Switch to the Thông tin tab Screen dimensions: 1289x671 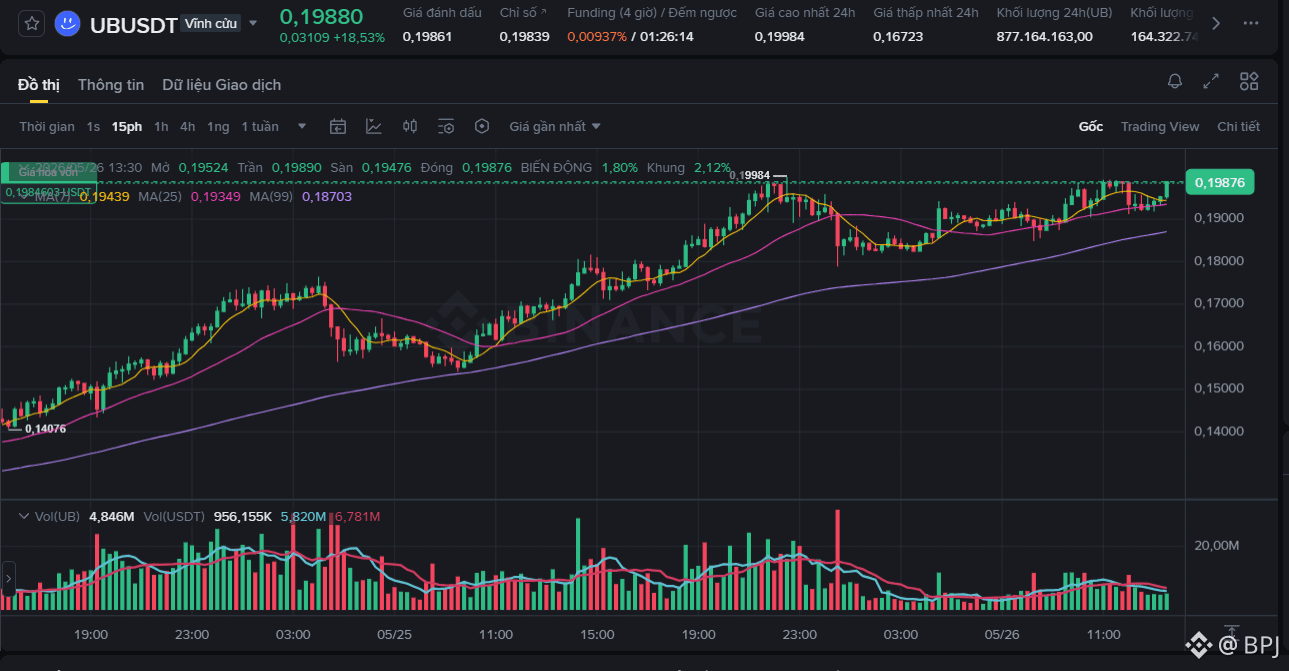click(111, 85)
